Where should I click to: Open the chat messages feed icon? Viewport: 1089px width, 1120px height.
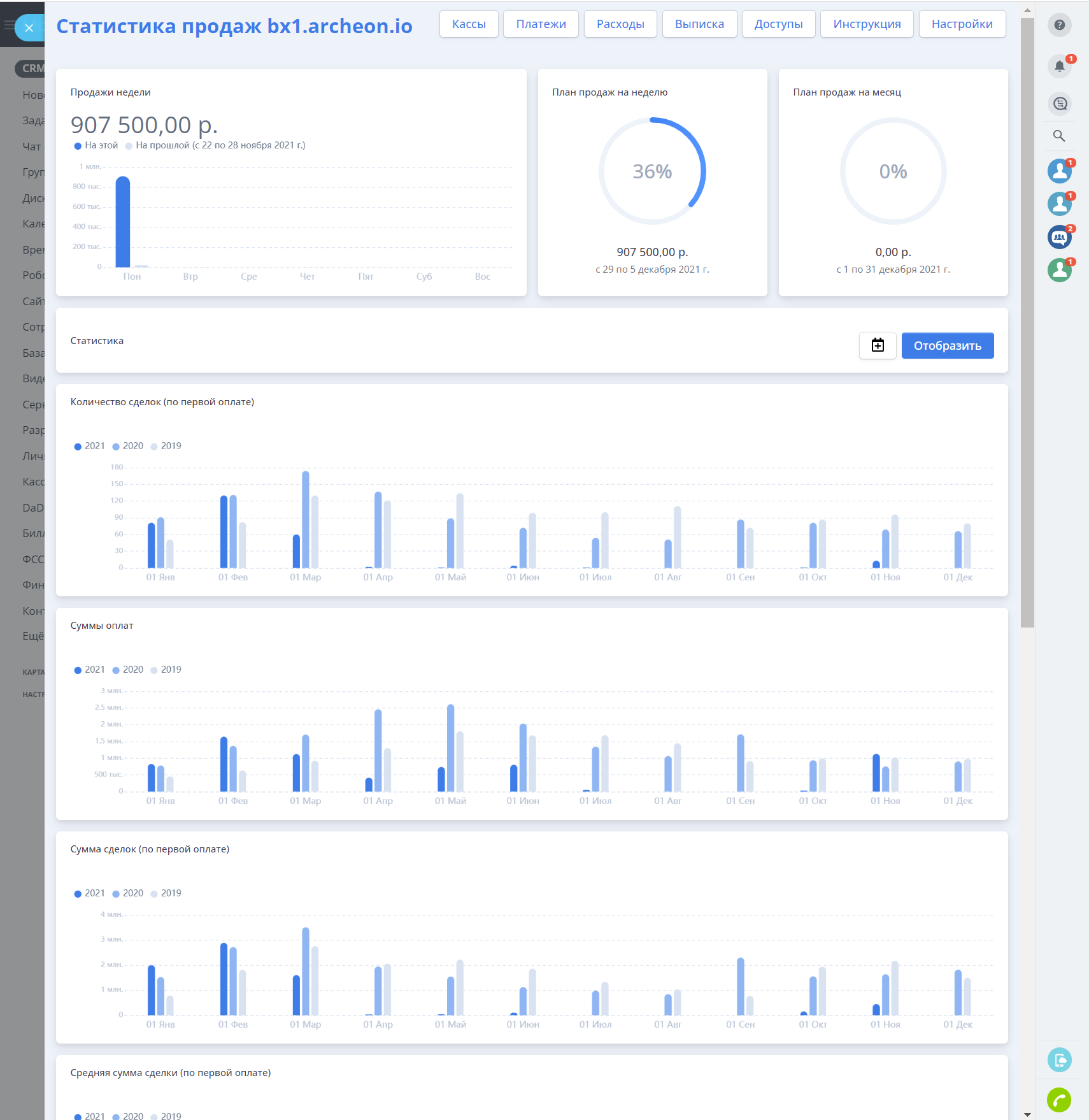point(1059,103)
